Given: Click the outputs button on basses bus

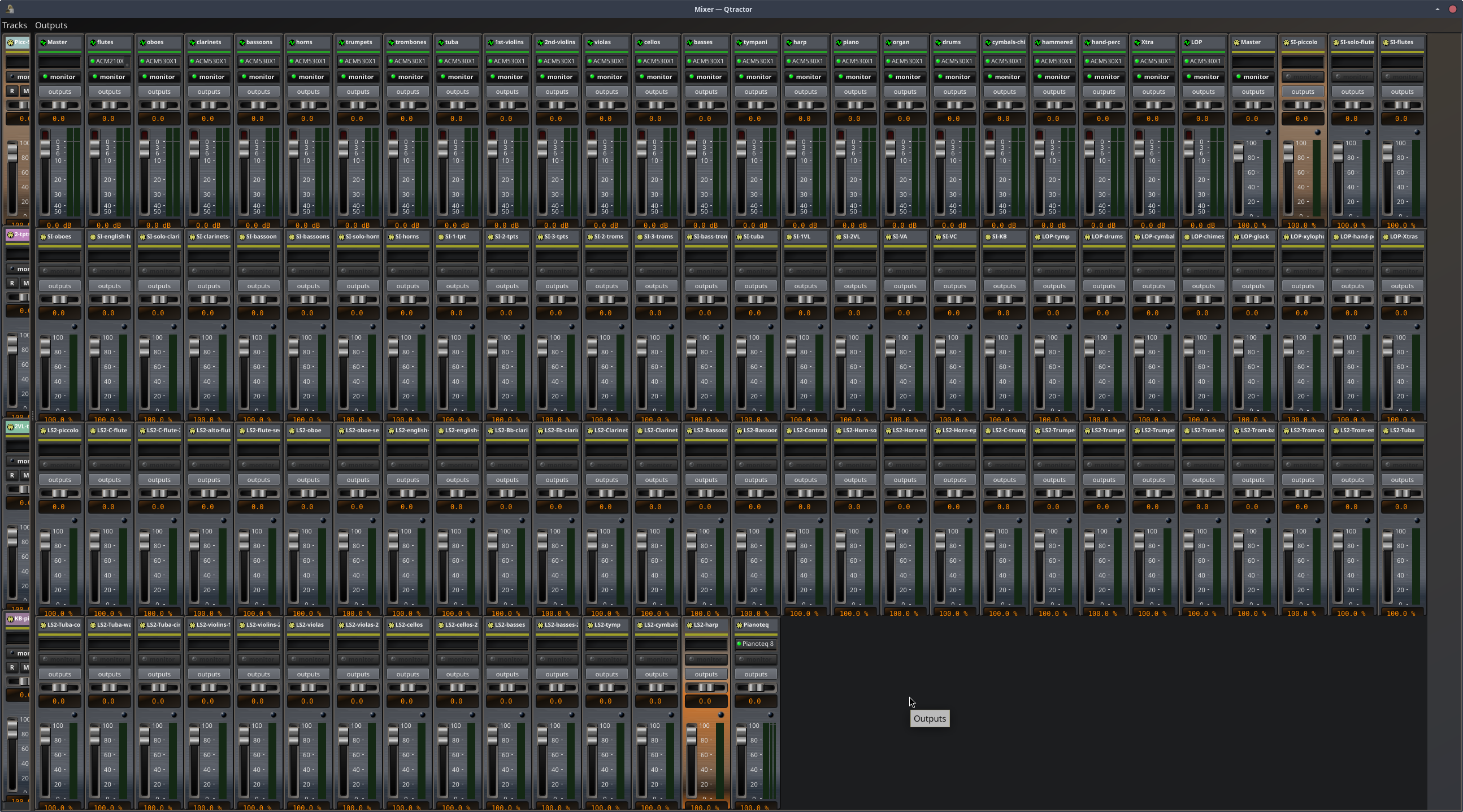Looking at the screenshot, I should (706, 92).
